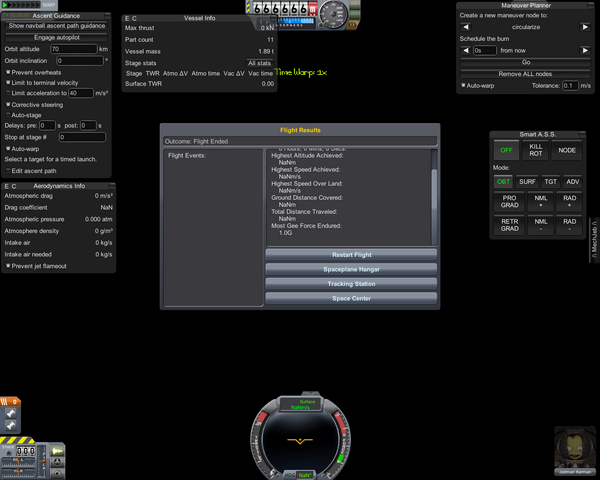The width and height of the screenshot is (600, 480).
Task: Click the Stop at stage # input field
Action: [82, 137]
